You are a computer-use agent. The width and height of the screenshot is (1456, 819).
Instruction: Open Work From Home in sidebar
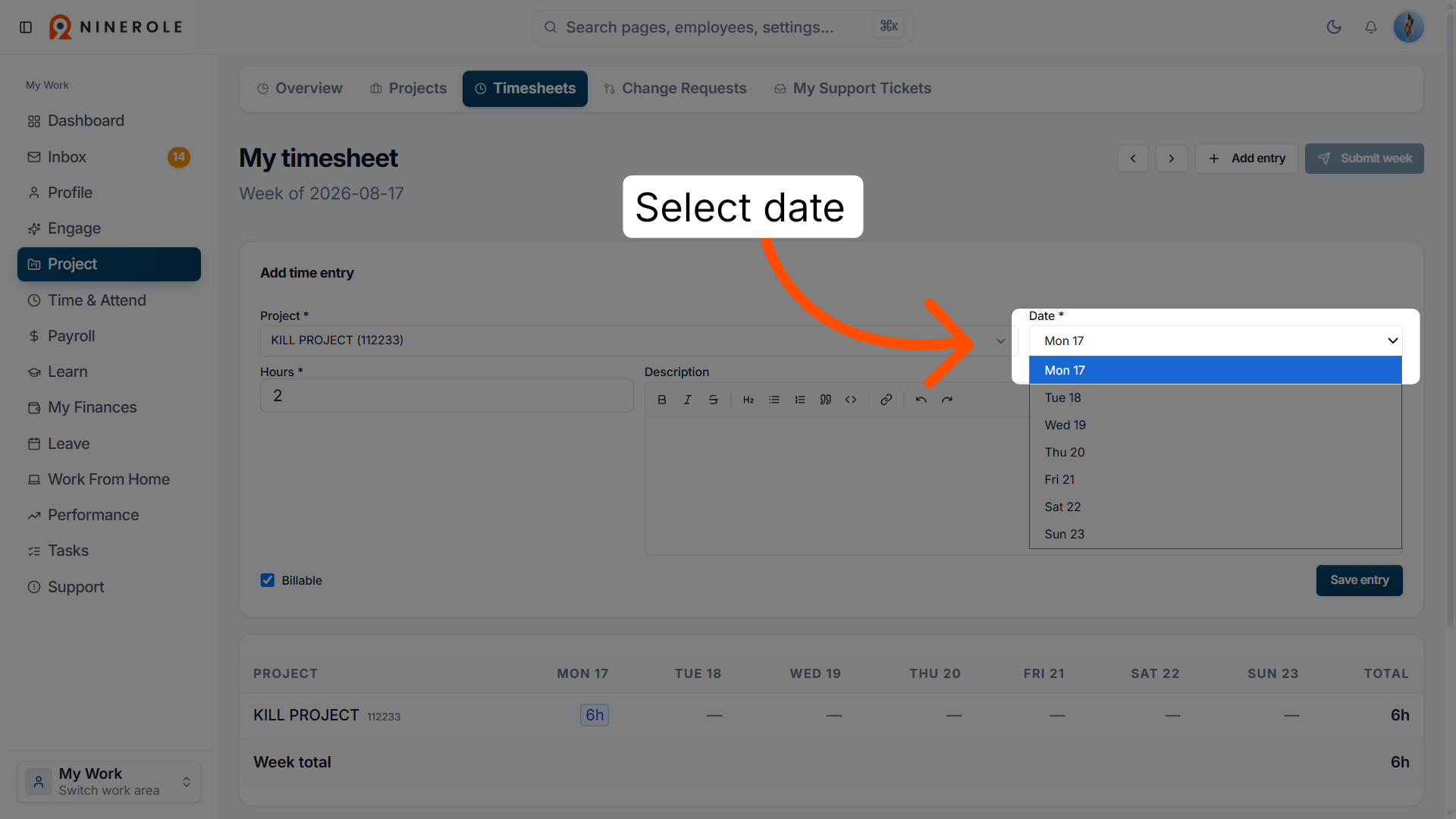pyautogui.click(x=109, y=479)
